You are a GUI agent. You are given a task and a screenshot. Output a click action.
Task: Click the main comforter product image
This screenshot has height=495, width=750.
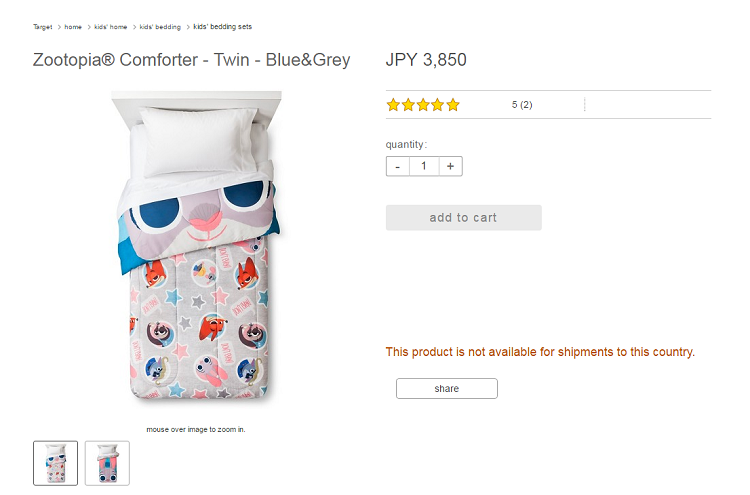point(196,246)
